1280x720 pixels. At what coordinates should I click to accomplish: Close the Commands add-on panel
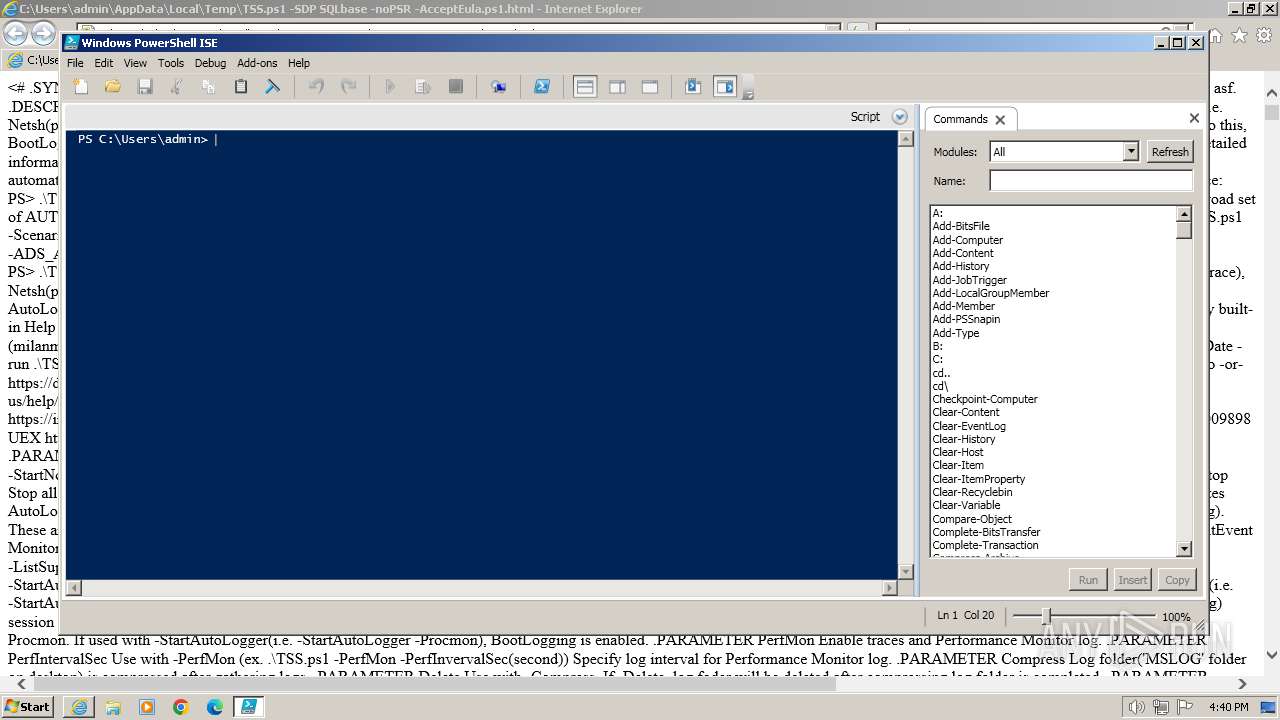1193,118
